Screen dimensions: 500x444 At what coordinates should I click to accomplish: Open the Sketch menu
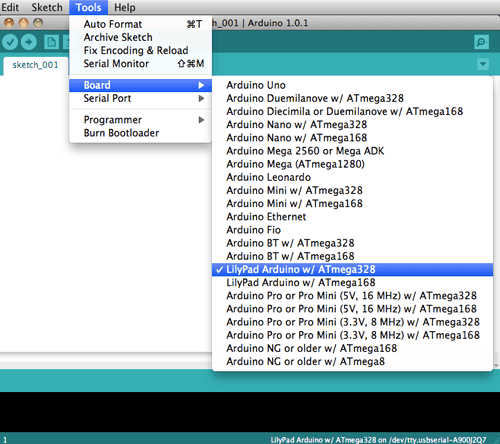pyautogui.click(x=47, y=7)
